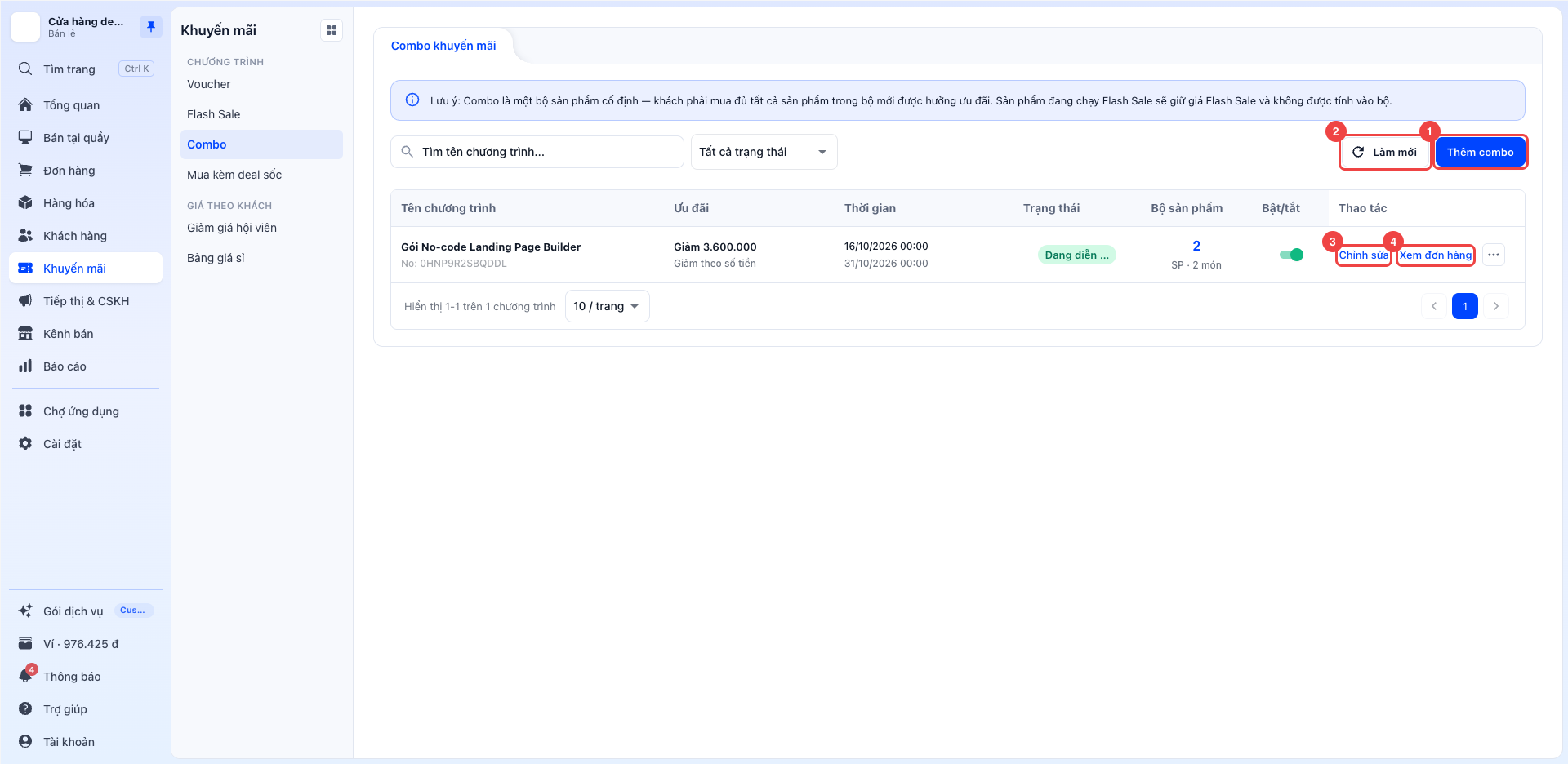
Task: Open the Ví wallet balance
Action: 86,644
